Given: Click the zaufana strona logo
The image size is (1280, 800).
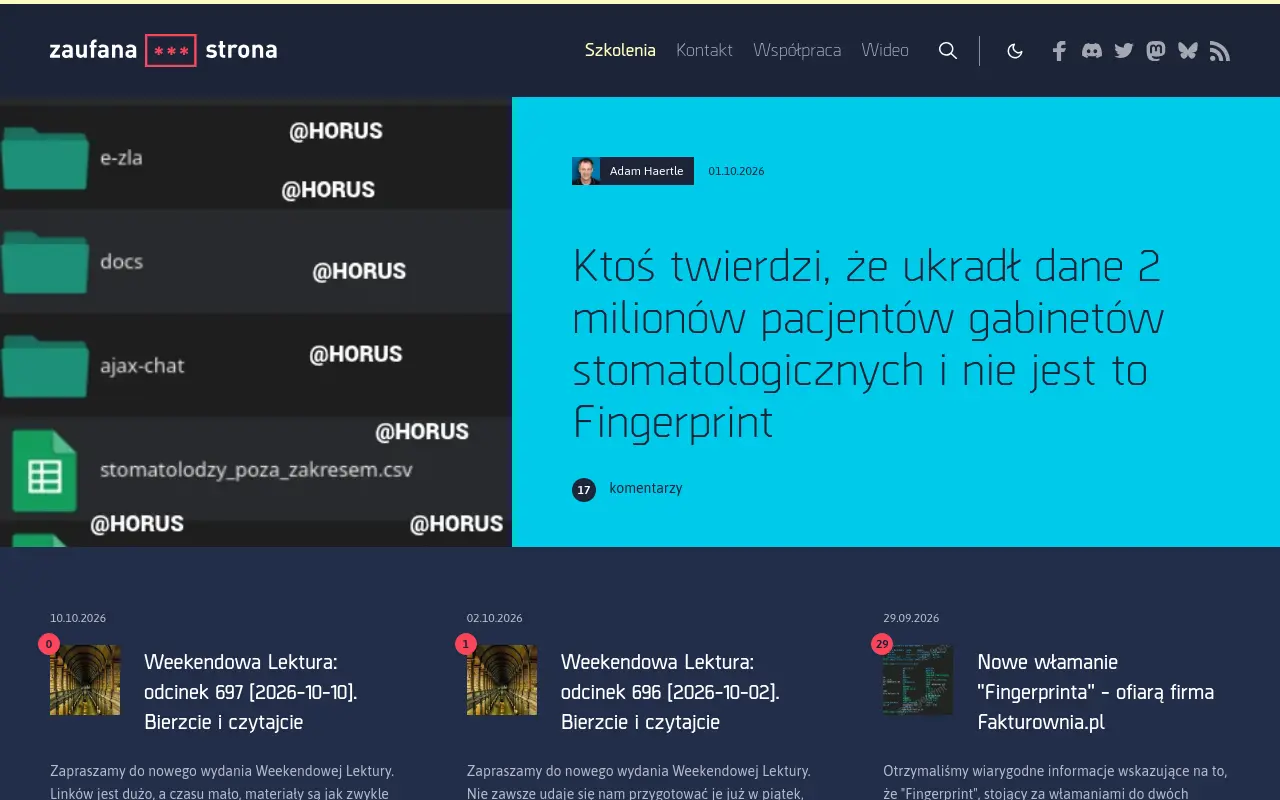Looking at the screenshot, I should tap(164, 50).
